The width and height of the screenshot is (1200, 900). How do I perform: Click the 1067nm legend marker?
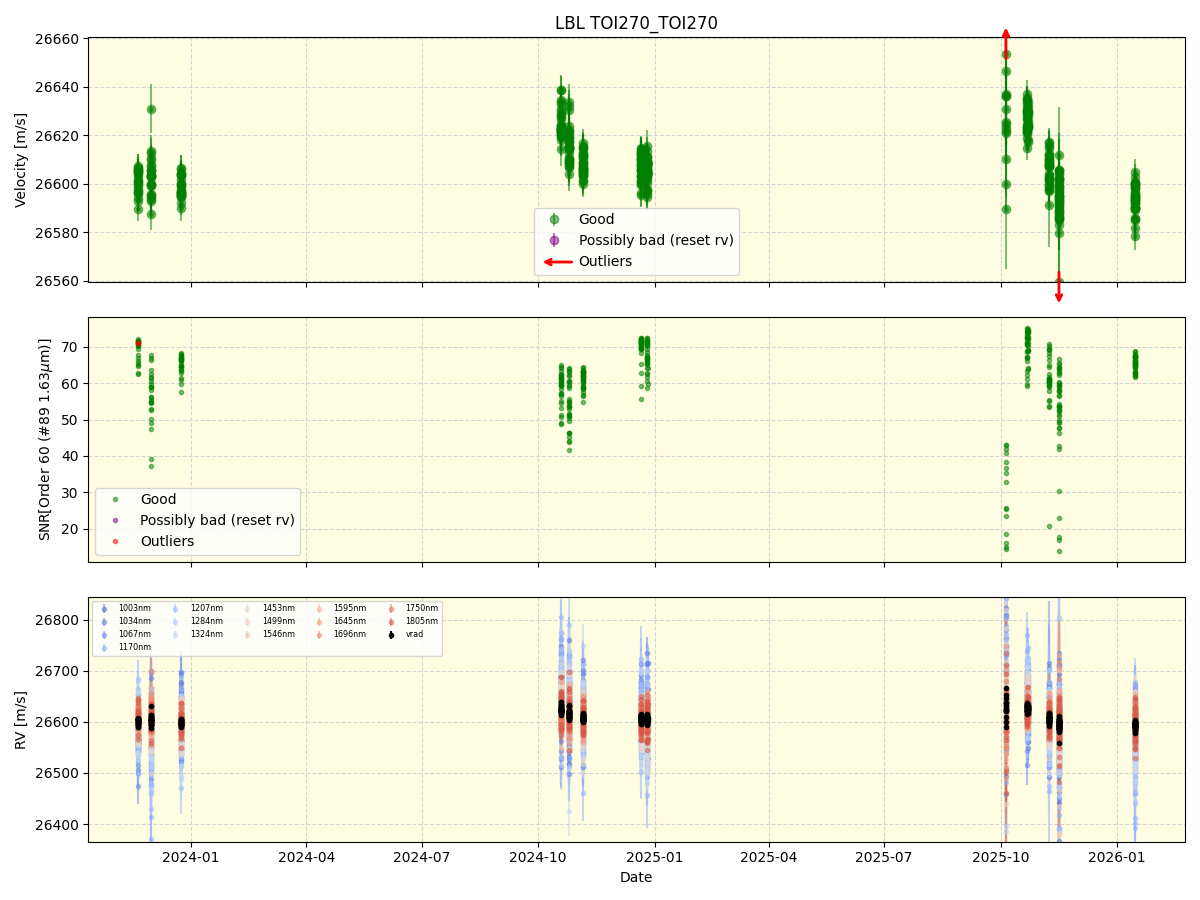(104, 634)
